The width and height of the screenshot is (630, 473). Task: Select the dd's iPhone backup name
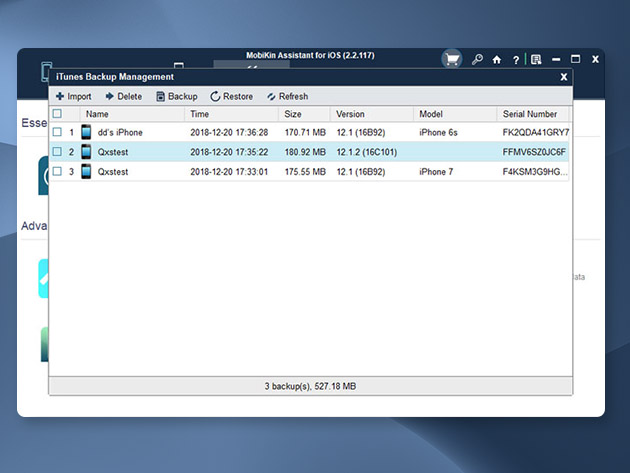[120, 133]
